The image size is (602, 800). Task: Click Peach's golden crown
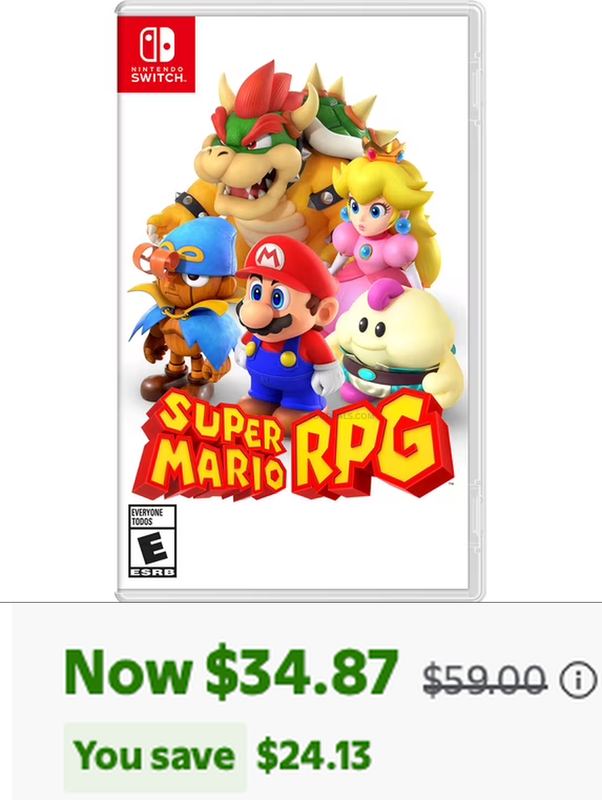385,146
